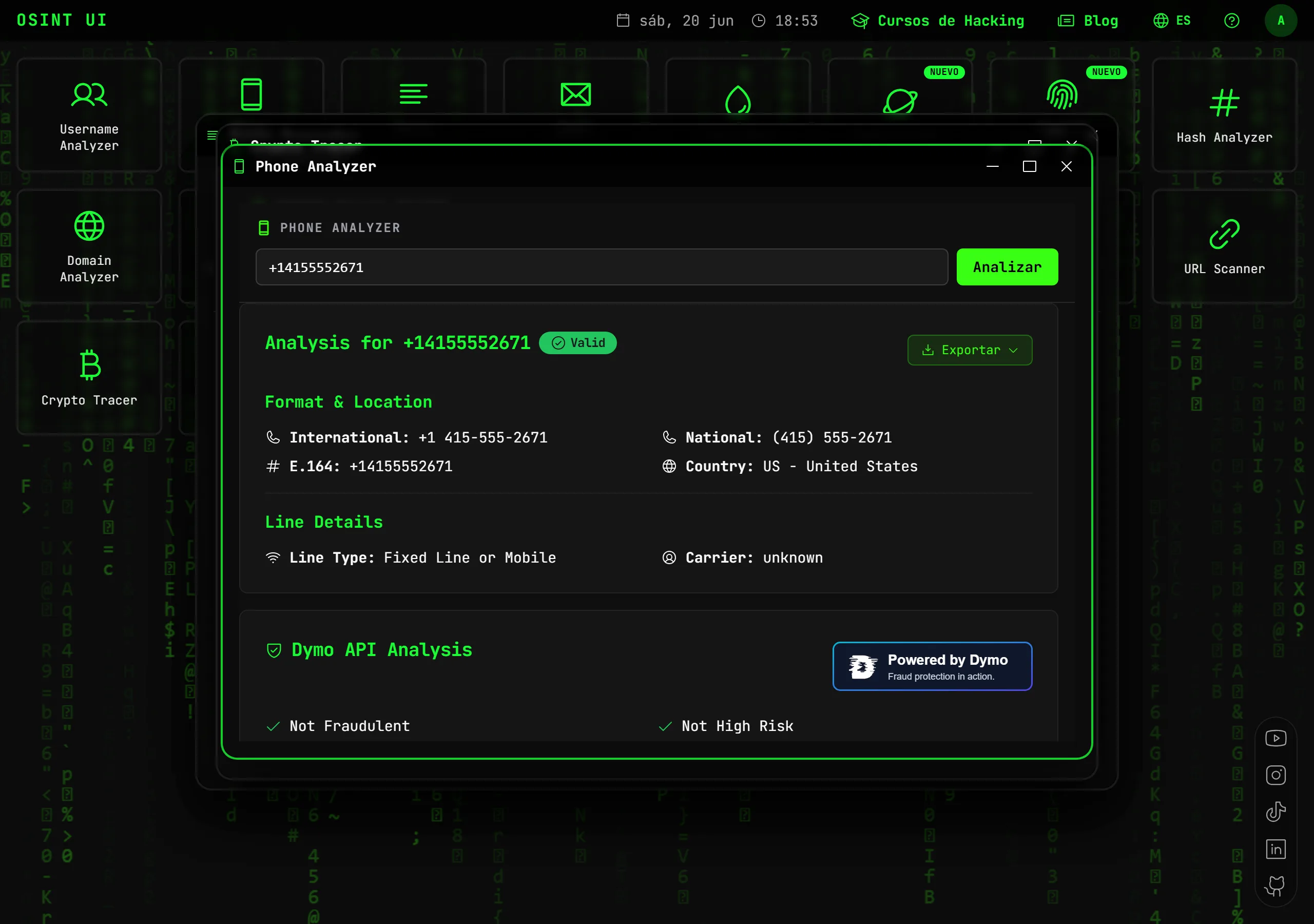The height and width of the screenshot is (924, 1314).
Task: Click Line Type: Fixed Line or Mobile
Action: click(x=412, y=557)
